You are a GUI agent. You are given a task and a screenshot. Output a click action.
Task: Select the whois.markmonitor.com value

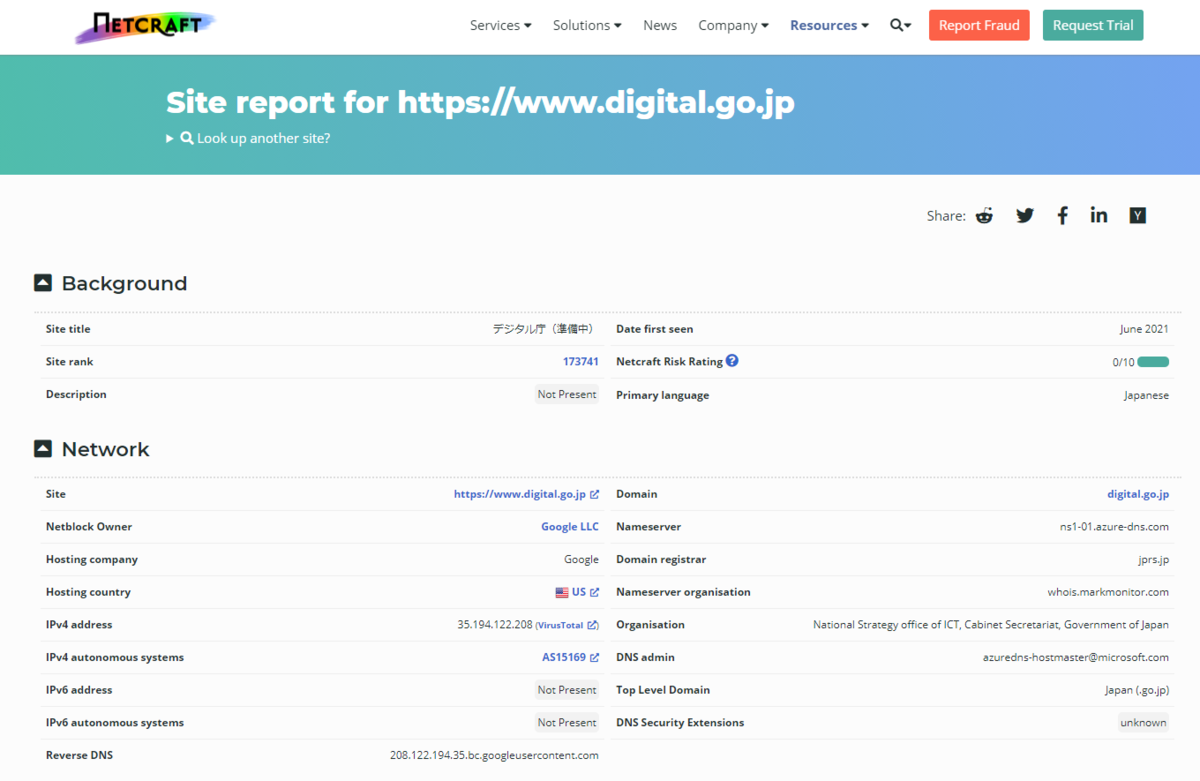1108,592
